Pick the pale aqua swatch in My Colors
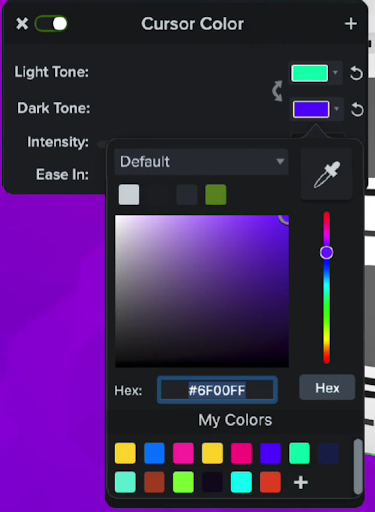 [x=125, y=482]
